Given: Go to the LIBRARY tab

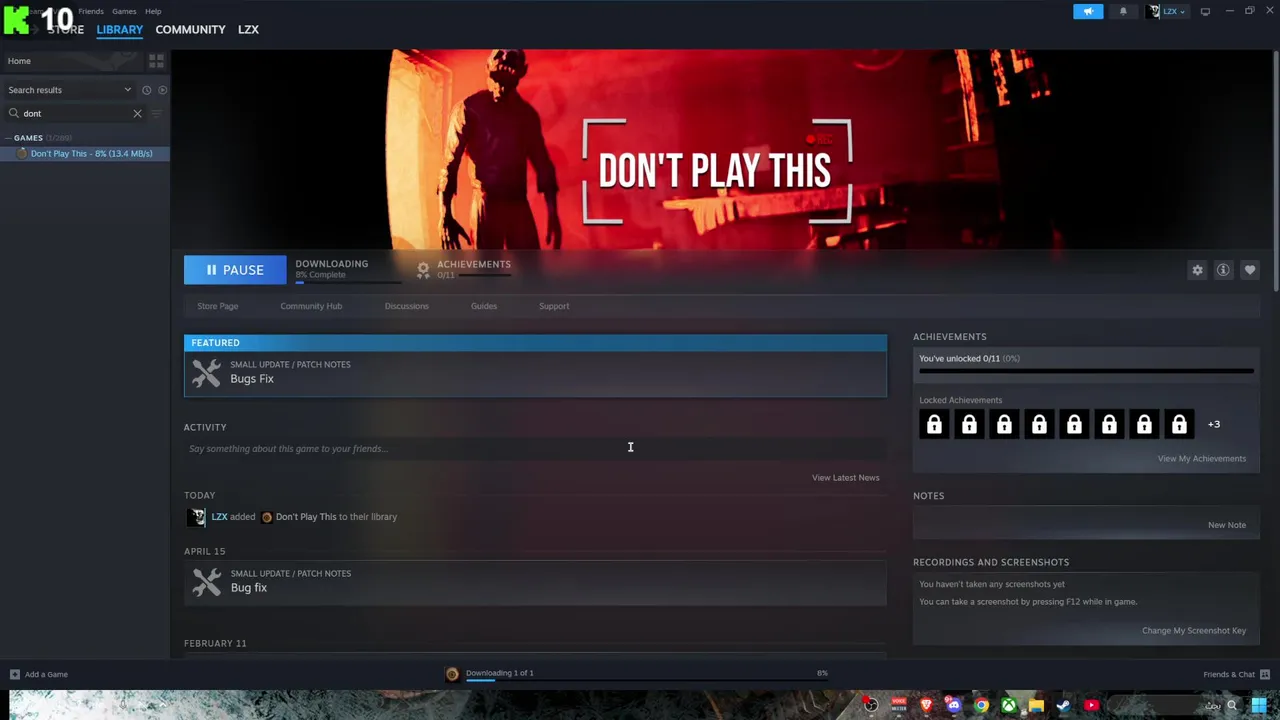Looking at the screenshot, I should (x=120, y=30).
